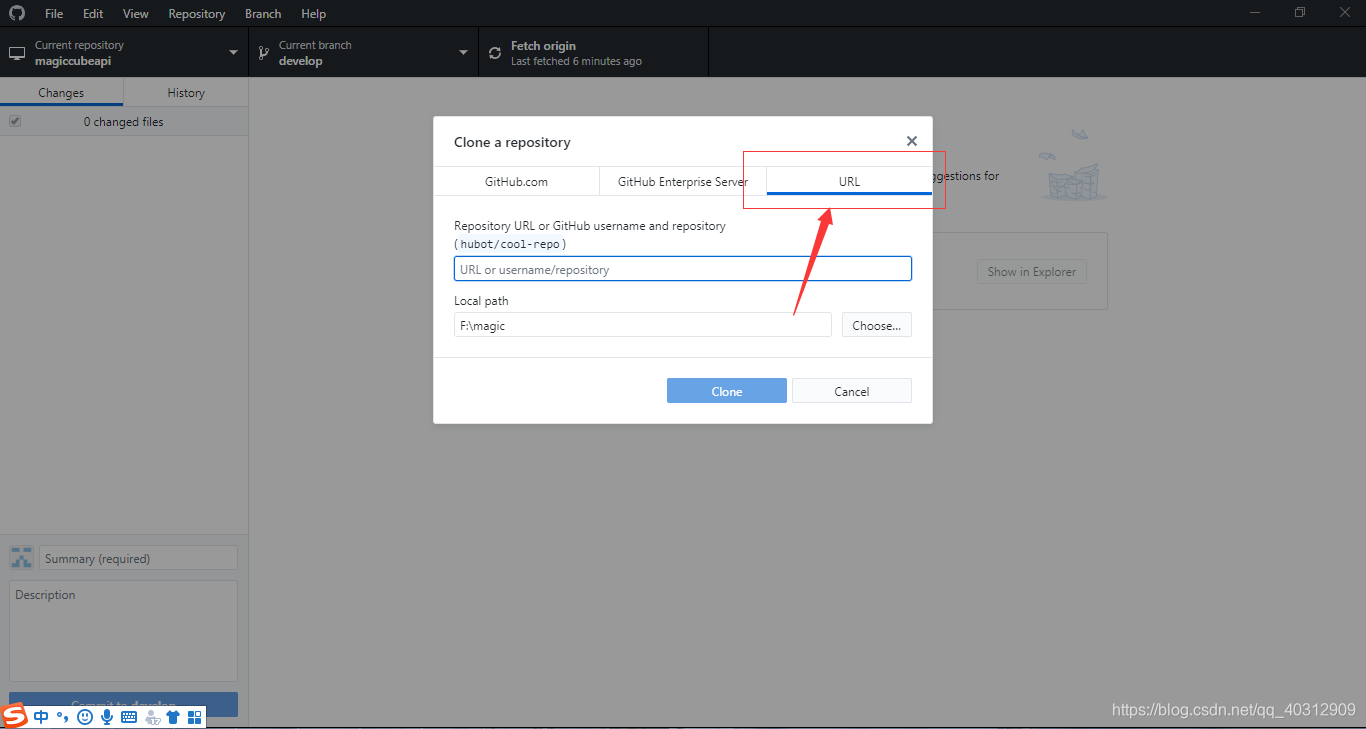Open the Edit menu
This screenshot has width=1366, height=729.
[x=93, y=14]
